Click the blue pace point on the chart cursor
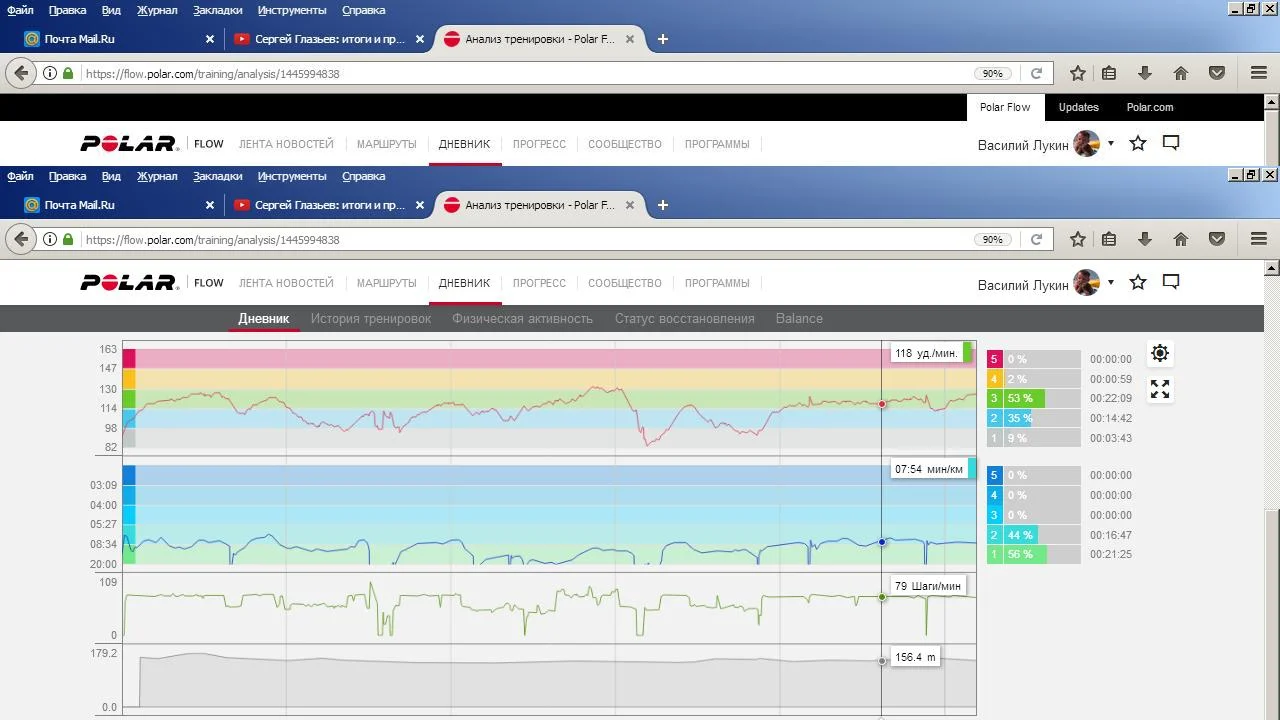The height and width of the screenshot is (720, 1280). (x=882, y=542)
